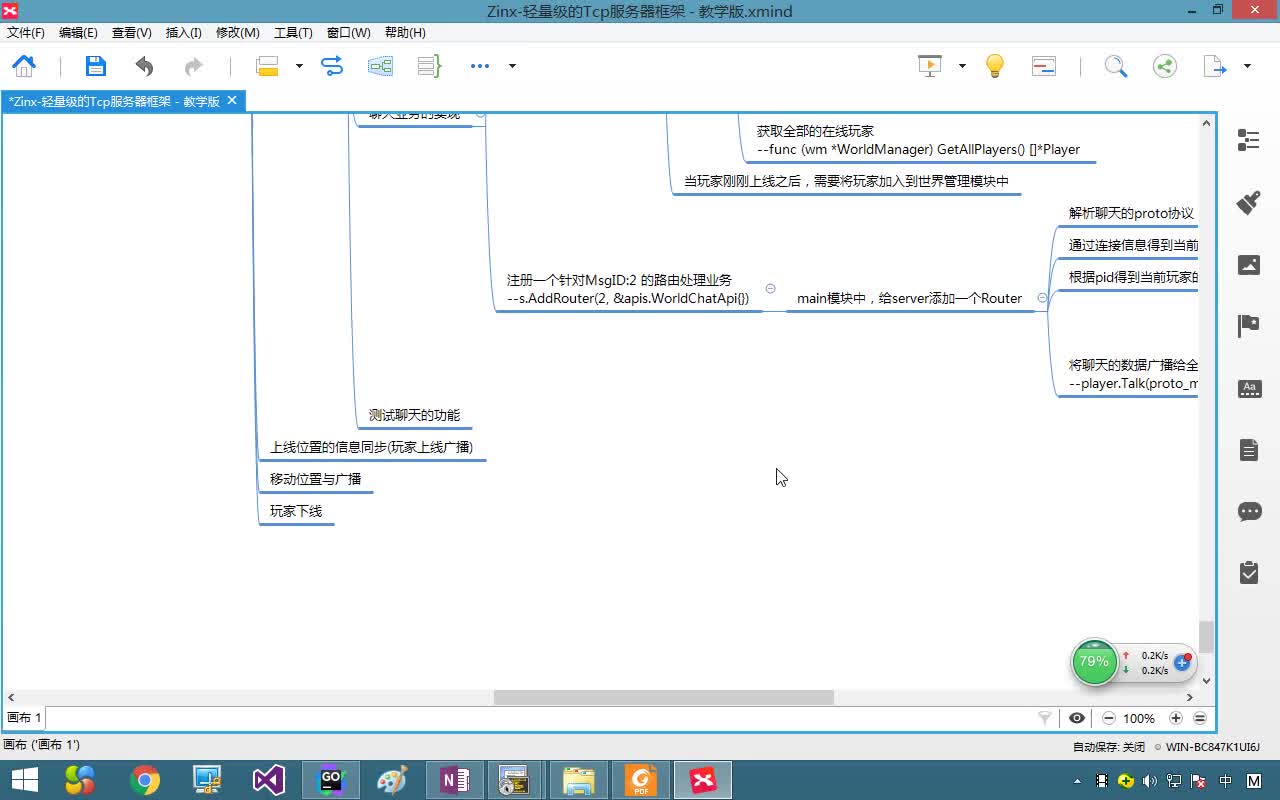Select the main模块中 Router topic
The width and height of the screenshot is (1280, 800).
909,298
